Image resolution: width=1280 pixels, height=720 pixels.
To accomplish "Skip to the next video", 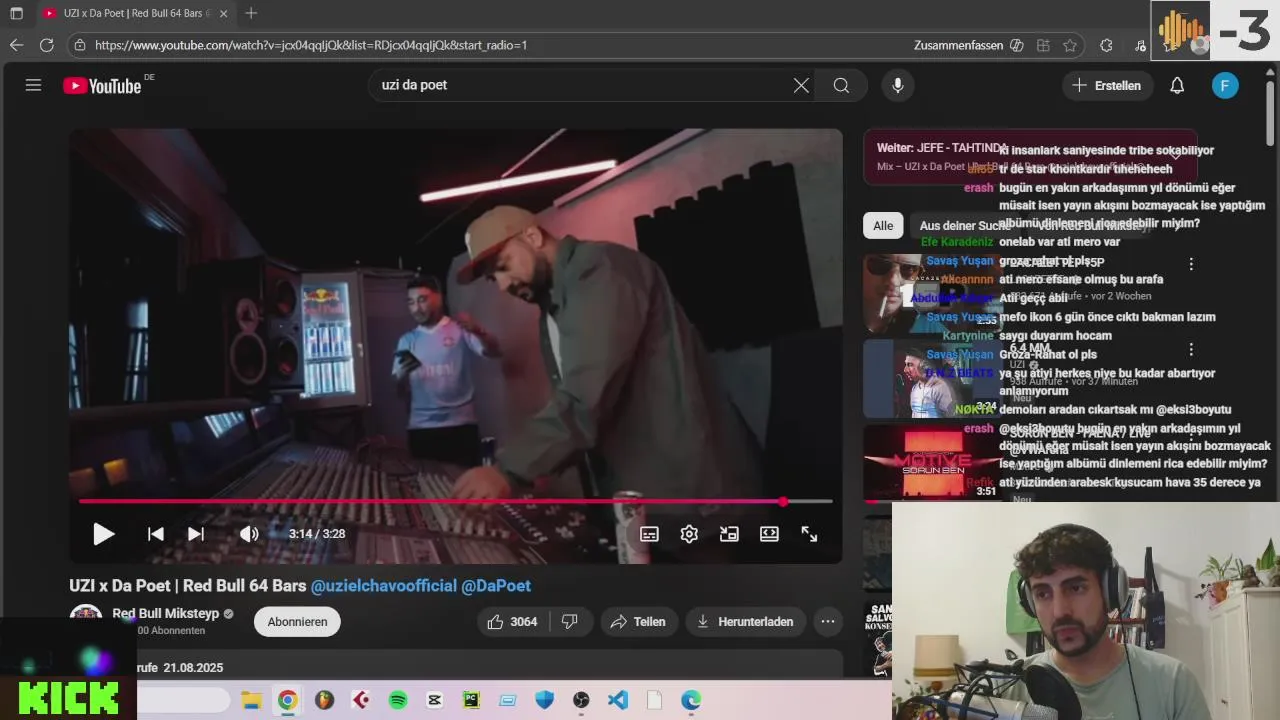I will (x=196, y=534).
